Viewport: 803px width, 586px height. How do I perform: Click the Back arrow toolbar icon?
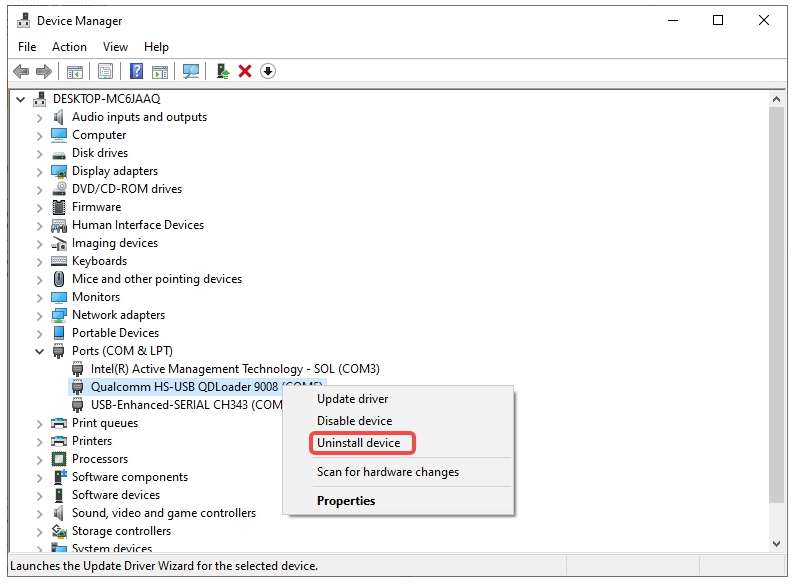click(21, 71)
